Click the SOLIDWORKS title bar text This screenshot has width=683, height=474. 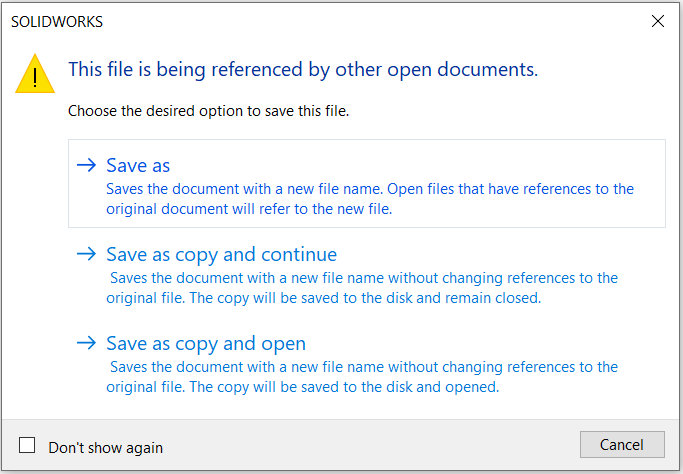57,21
